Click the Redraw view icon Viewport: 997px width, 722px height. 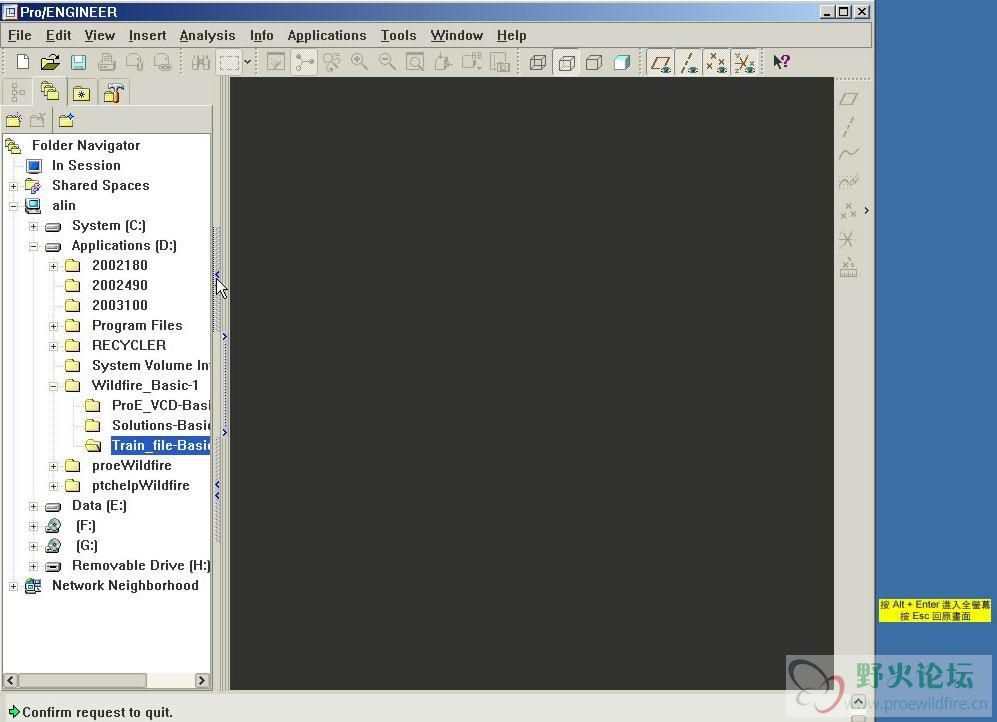(x=276, y=62)
